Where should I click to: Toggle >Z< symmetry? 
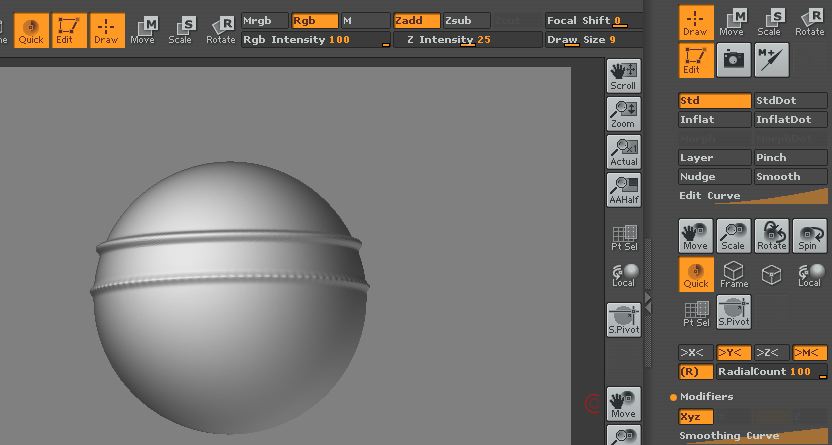[772, 353]
